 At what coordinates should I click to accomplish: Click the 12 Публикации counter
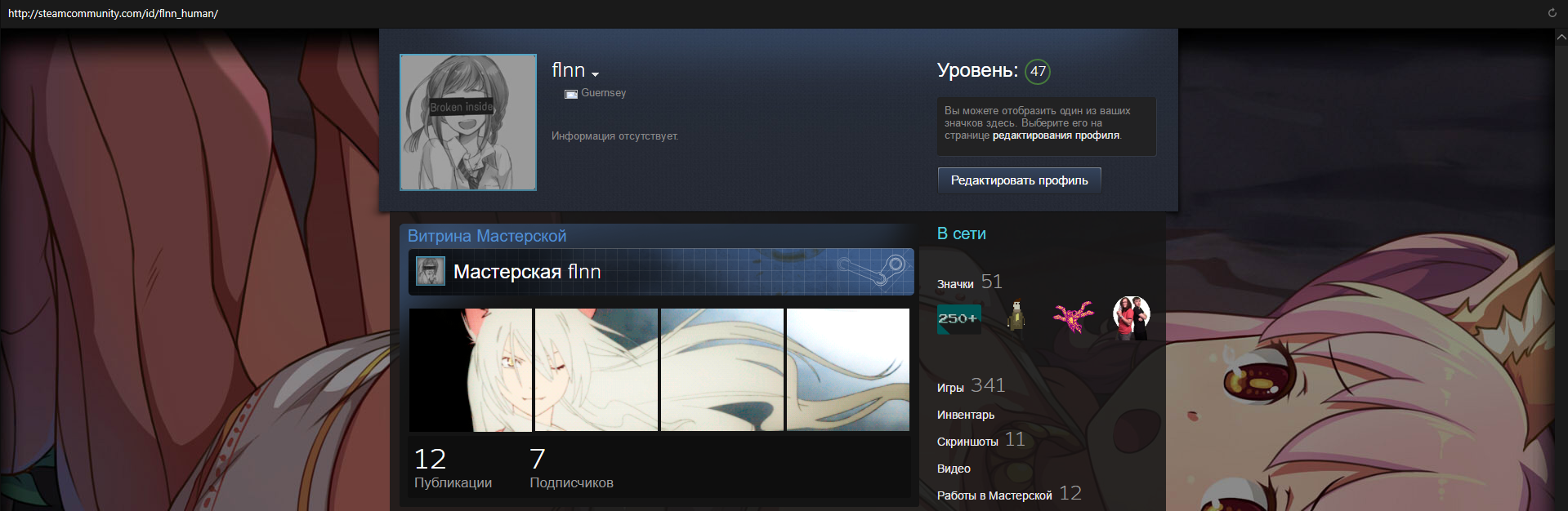coord(453,468)
